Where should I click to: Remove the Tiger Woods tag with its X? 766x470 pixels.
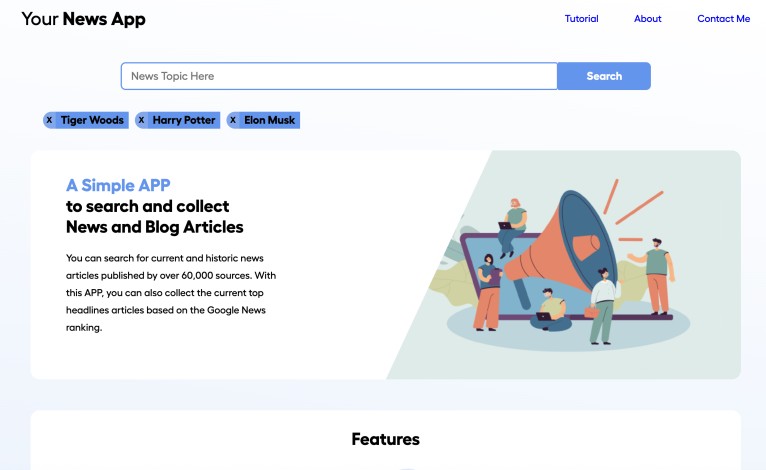pyautogui.click(x=49, y=120)
